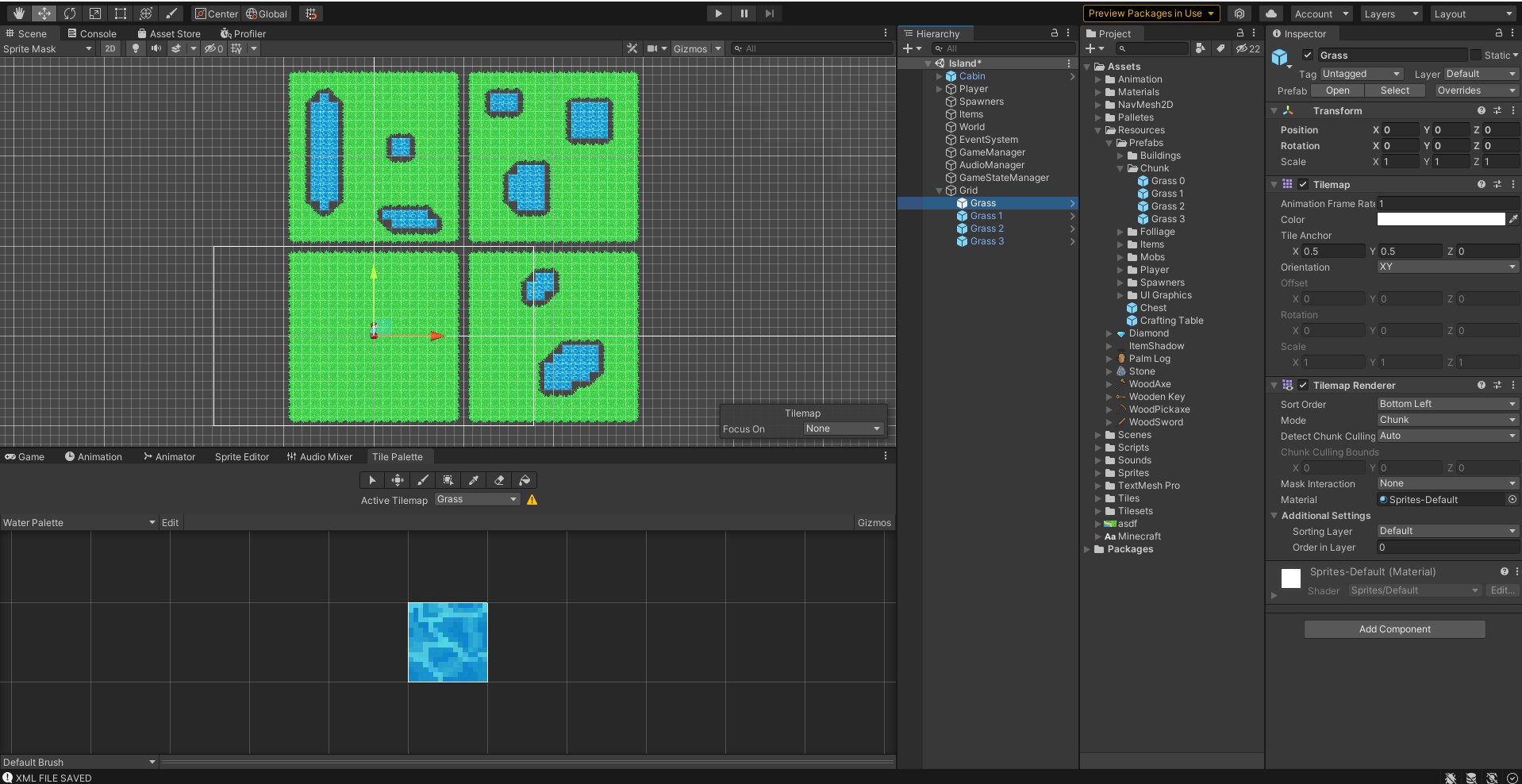Select tile palette Flood fill bucket tool

(x=525, y=480)
